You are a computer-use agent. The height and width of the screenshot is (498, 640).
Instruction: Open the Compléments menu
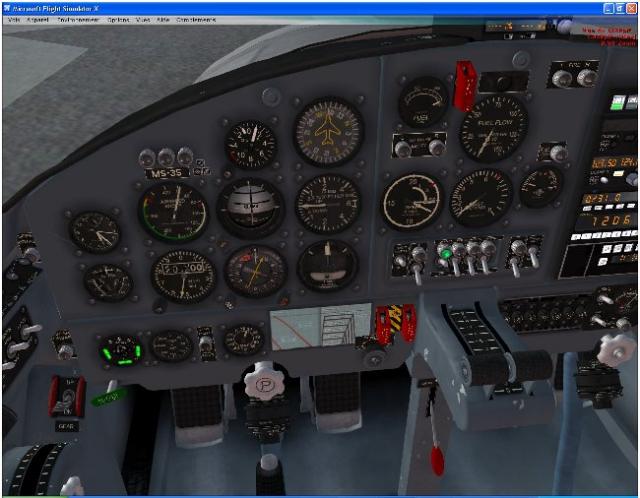(196, 20)
